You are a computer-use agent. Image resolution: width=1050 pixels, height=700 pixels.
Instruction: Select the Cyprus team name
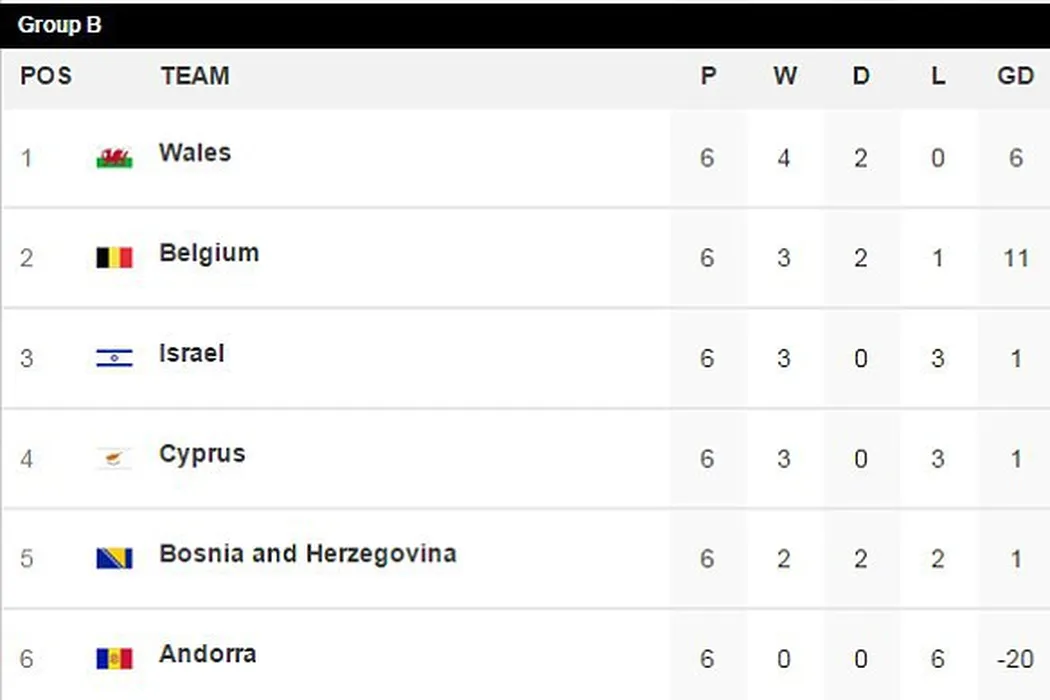[x=201, y=453]
